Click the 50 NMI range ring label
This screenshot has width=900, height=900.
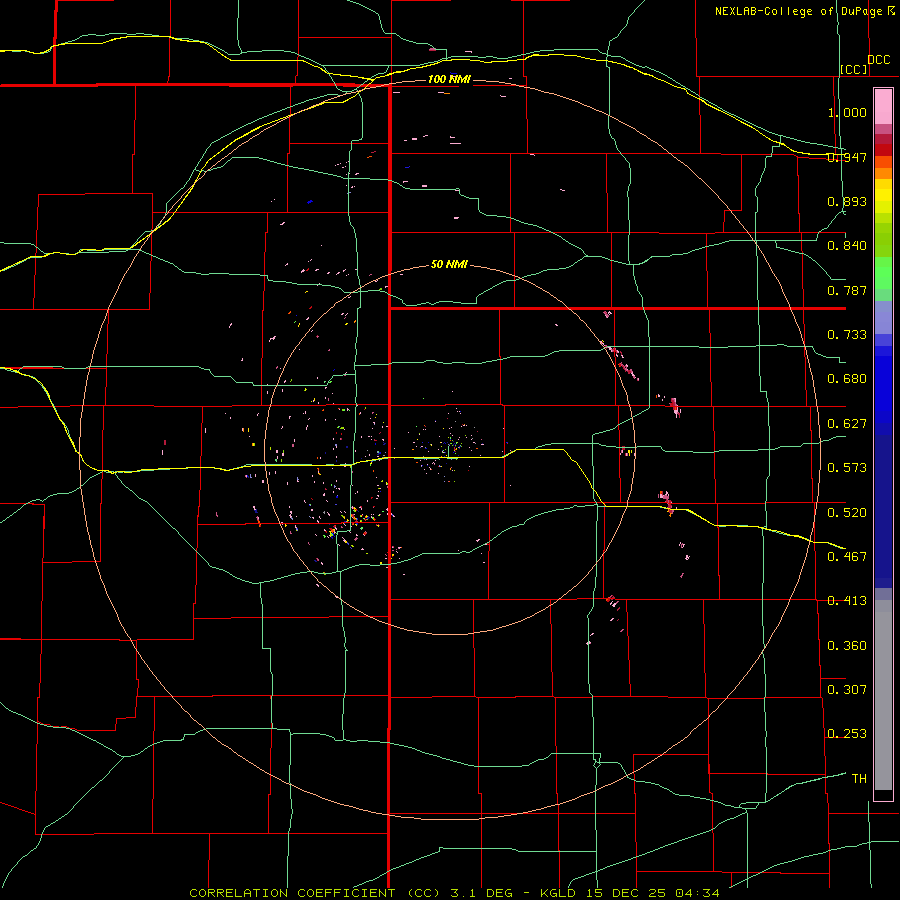point(449,265)
